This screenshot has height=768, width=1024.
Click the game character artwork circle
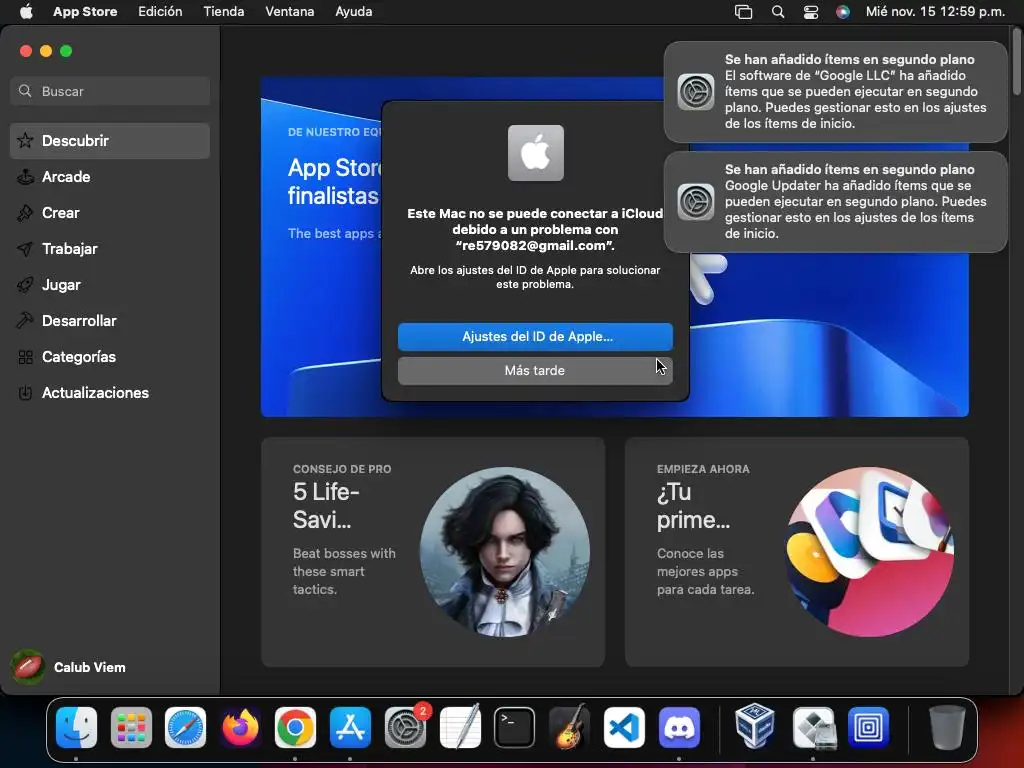coord(504,552)
